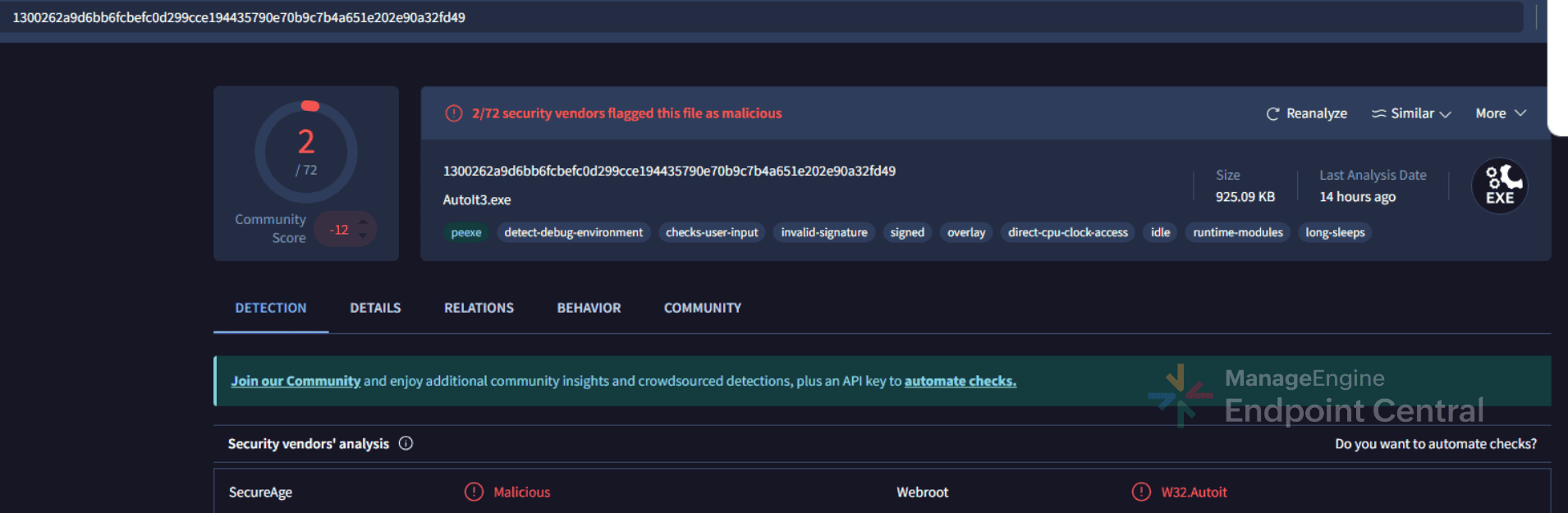View the BEHAVIOR tab
The image size is (1568, 513).
tap(589, 308)
